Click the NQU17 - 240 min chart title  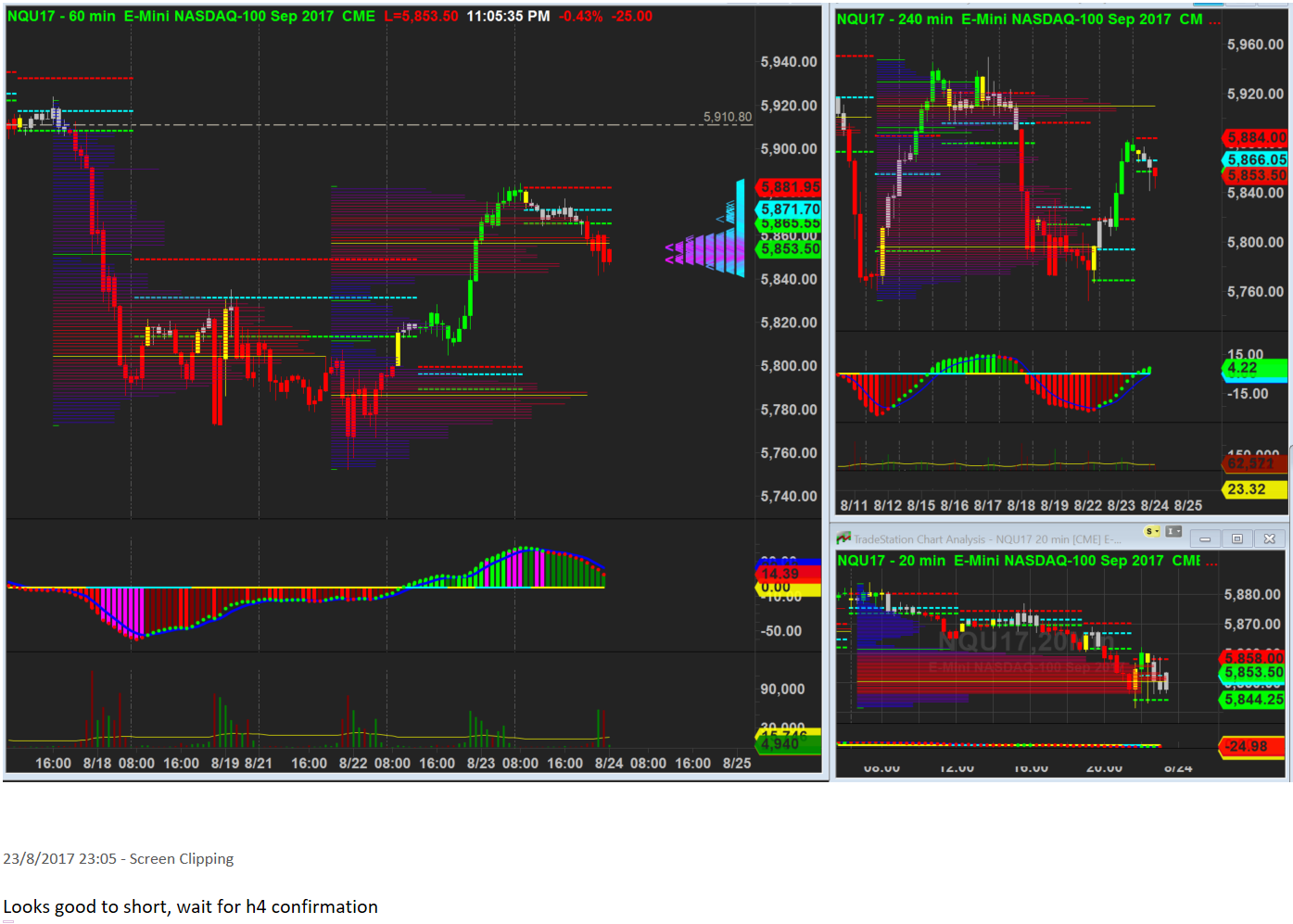click(1020, 19)
